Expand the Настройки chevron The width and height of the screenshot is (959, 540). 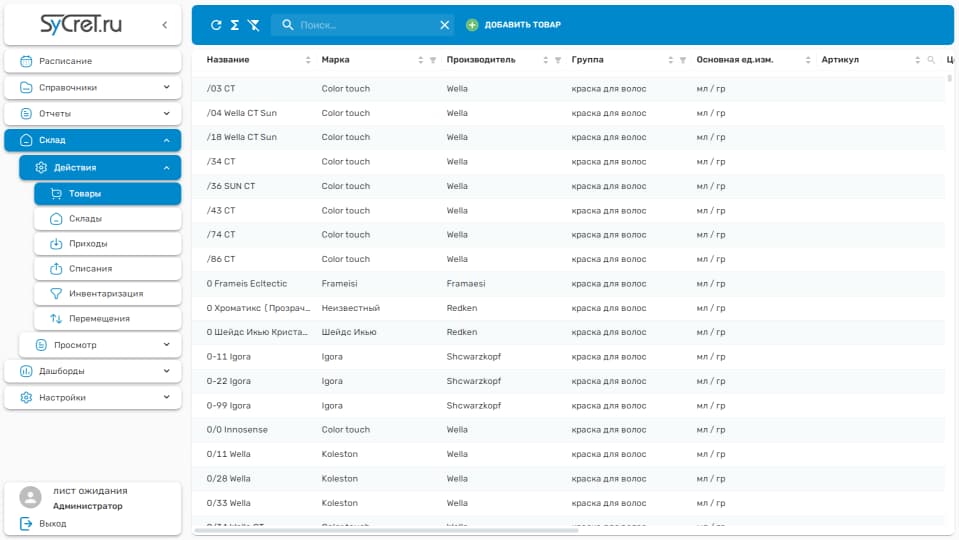click(166, 398)
